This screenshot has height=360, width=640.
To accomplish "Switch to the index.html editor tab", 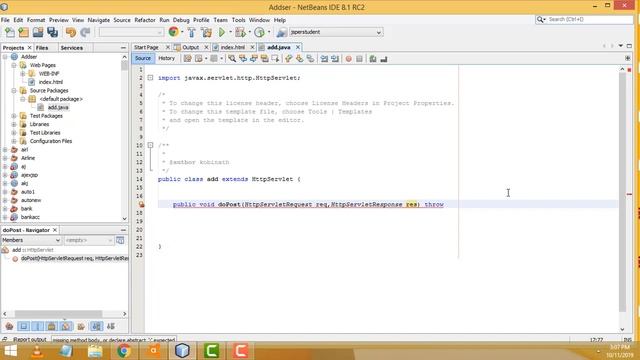I will pos(232,47).
